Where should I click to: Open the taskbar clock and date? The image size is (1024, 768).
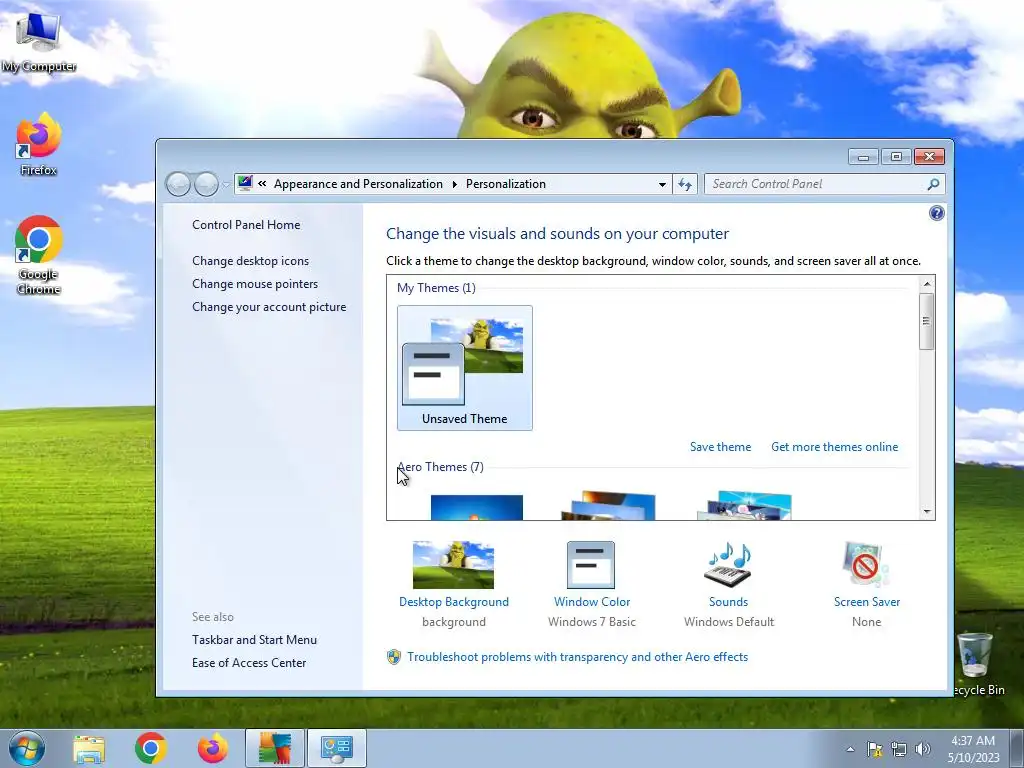click(x=973, y=749)
